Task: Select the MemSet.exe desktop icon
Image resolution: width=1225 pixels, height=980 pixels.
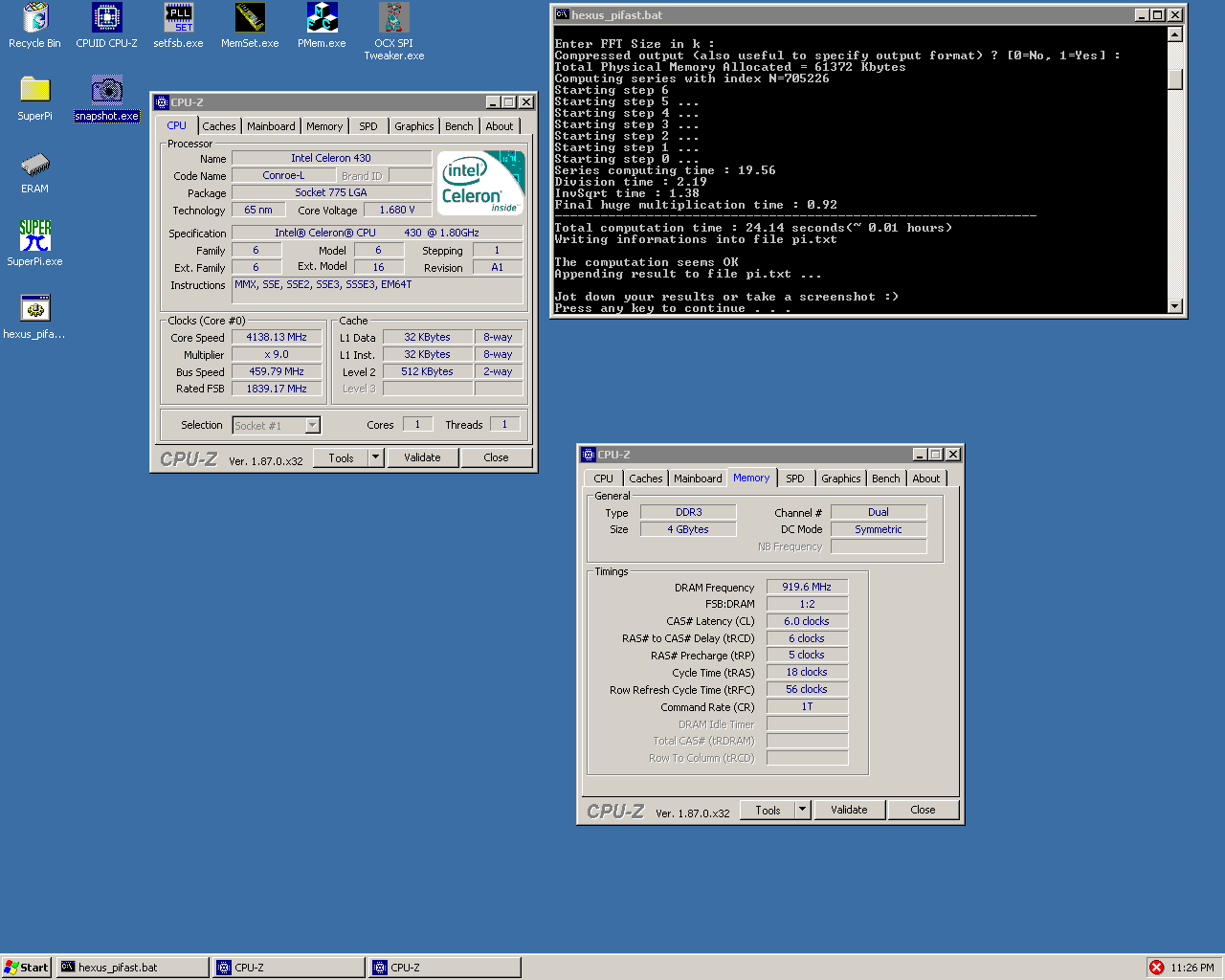Action: click(250, 26)
